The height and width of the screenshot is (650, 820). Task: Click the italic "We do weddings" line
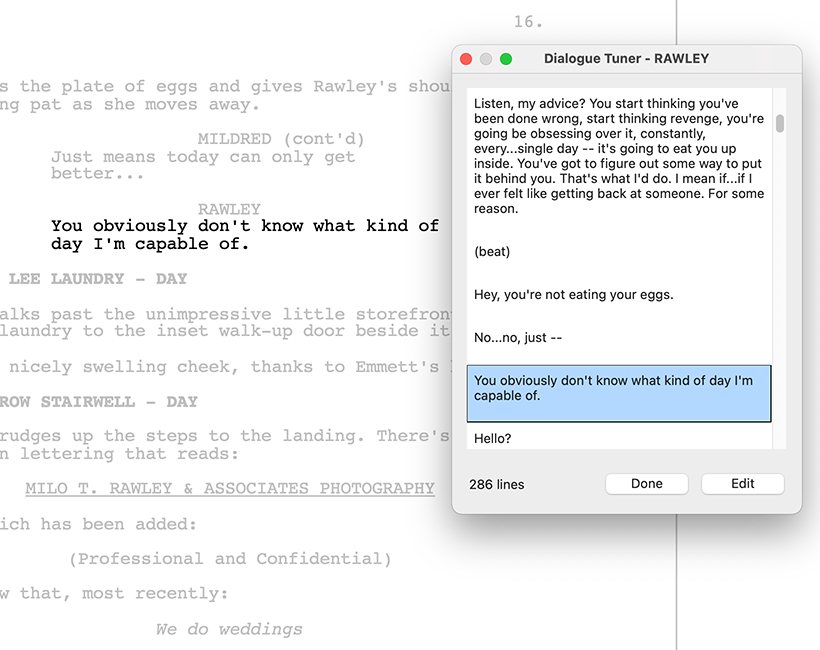pos(229,629)
